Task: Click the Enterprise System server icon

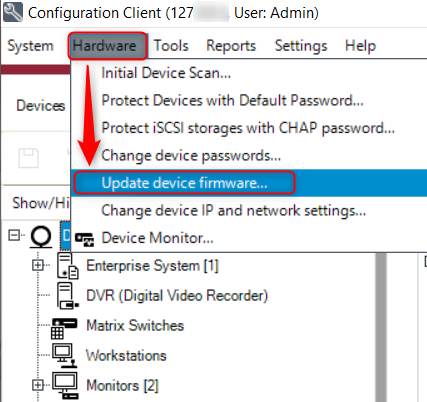Action: (68, 266)
